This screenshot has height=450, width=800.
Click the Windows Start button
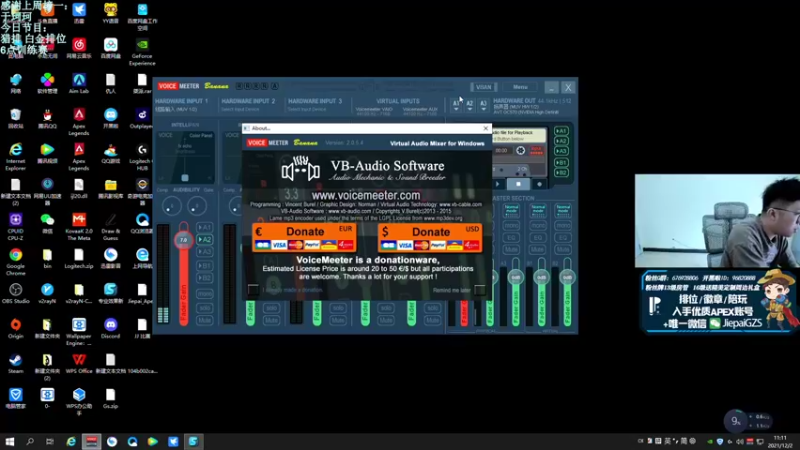coord(10,441)
